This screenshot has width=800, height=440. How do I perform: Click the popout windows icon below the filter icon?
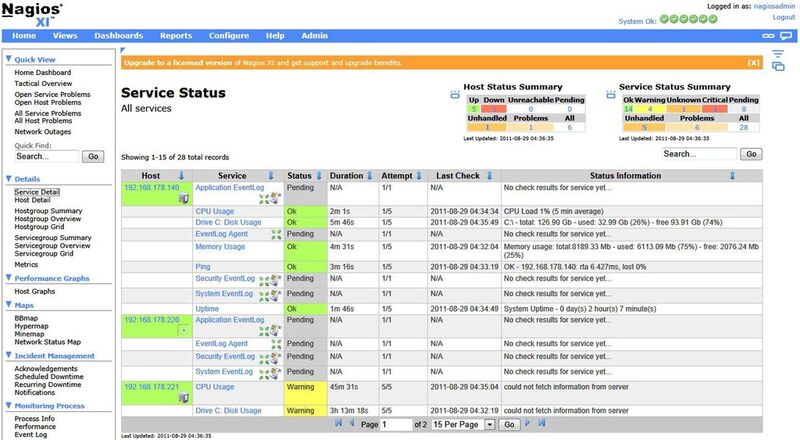(778, 68)
